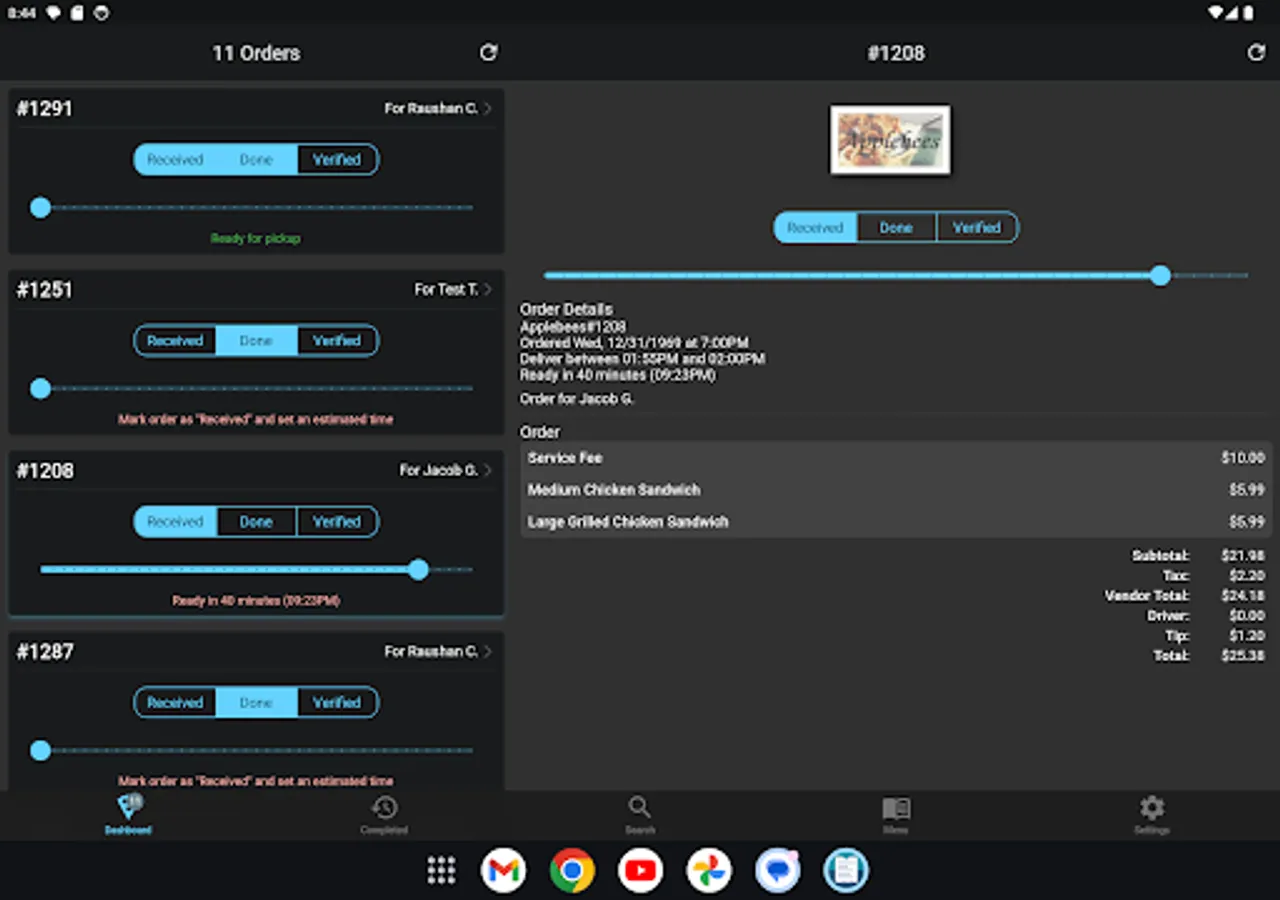Switch to the Dashboard tab
The image size is (1280, 900).
click(128, 814)
